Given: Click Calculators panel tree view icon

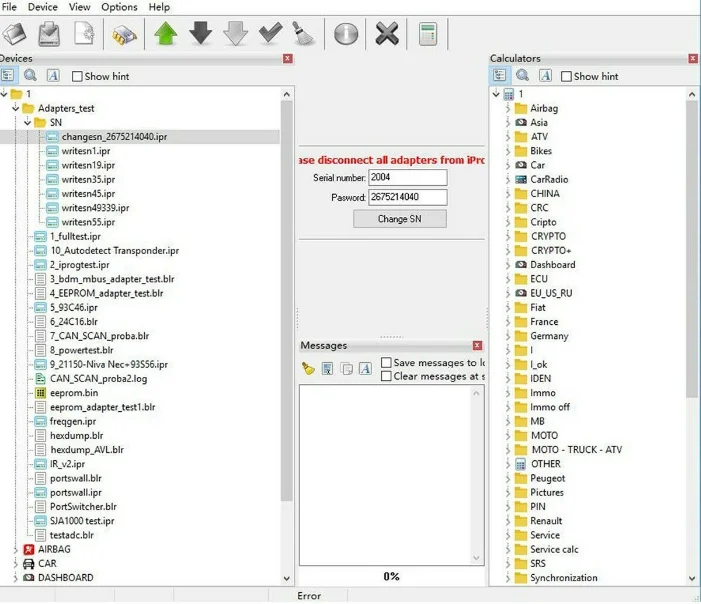Looking at the screenshot, I should pos(499,76).
